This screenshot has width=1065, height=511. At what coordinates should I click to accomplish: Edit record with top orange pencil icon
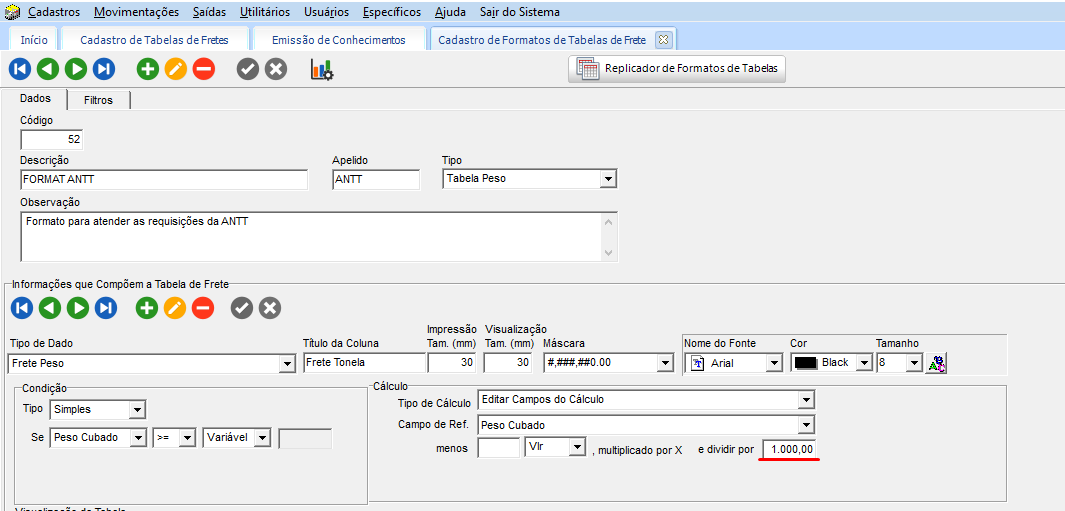tap(176, 69)
